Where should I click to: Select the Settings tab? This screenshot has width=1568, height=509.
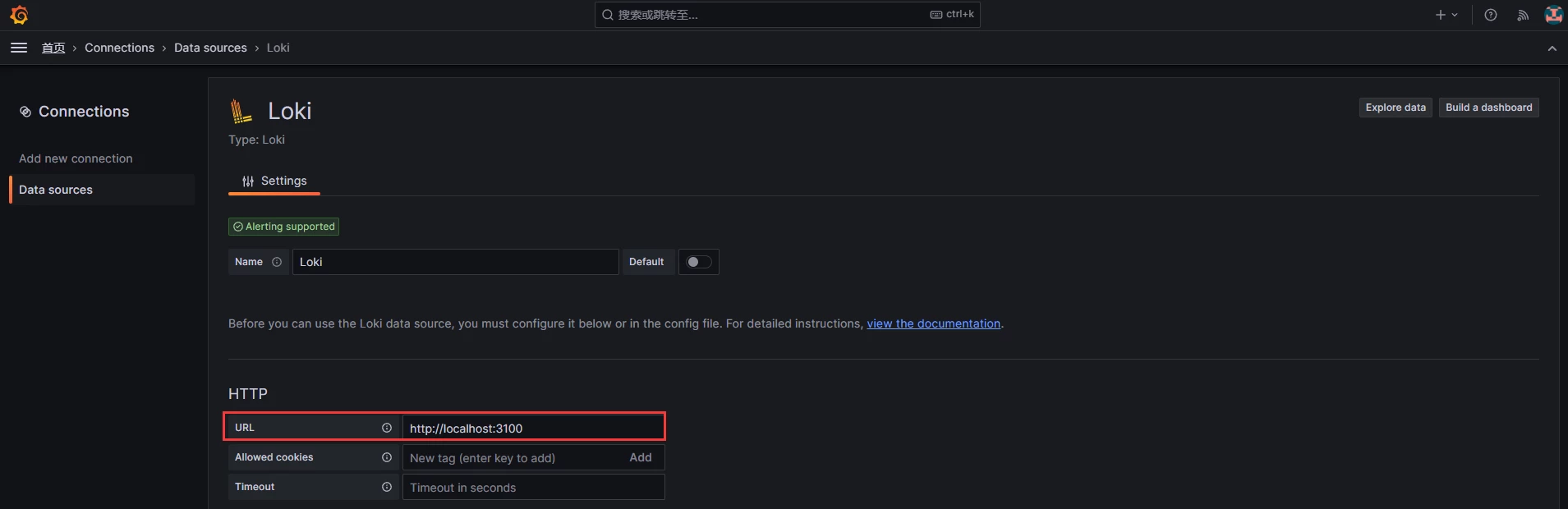coord(274,181)
